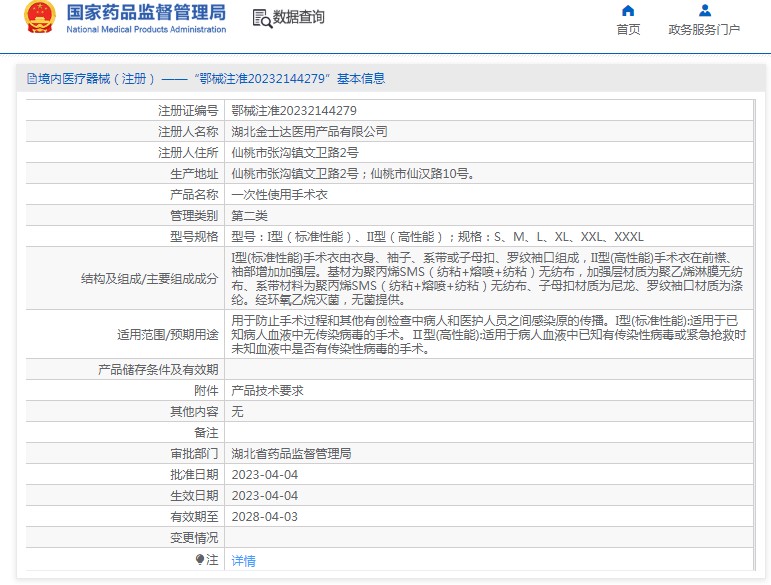Screen dimensions: 771x585
Task: Click the 其他内容 label
Action: [194, 411]
